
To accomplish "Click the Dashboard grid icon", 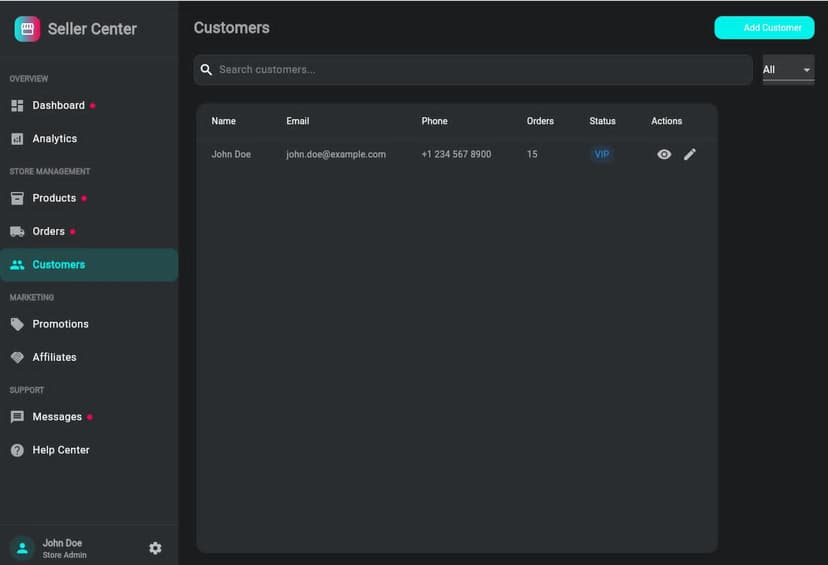I will (x=17, y=105).
